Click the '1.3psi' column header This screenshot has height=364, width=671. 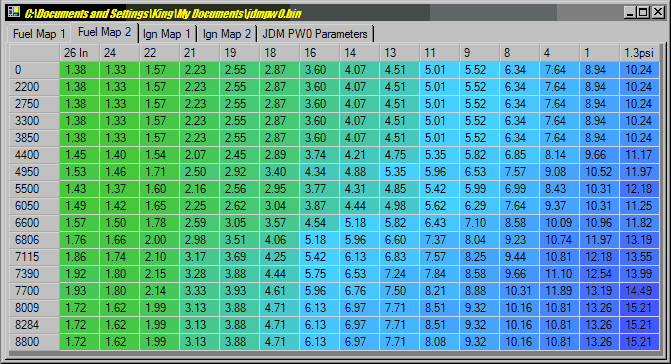tap(639, 53)
